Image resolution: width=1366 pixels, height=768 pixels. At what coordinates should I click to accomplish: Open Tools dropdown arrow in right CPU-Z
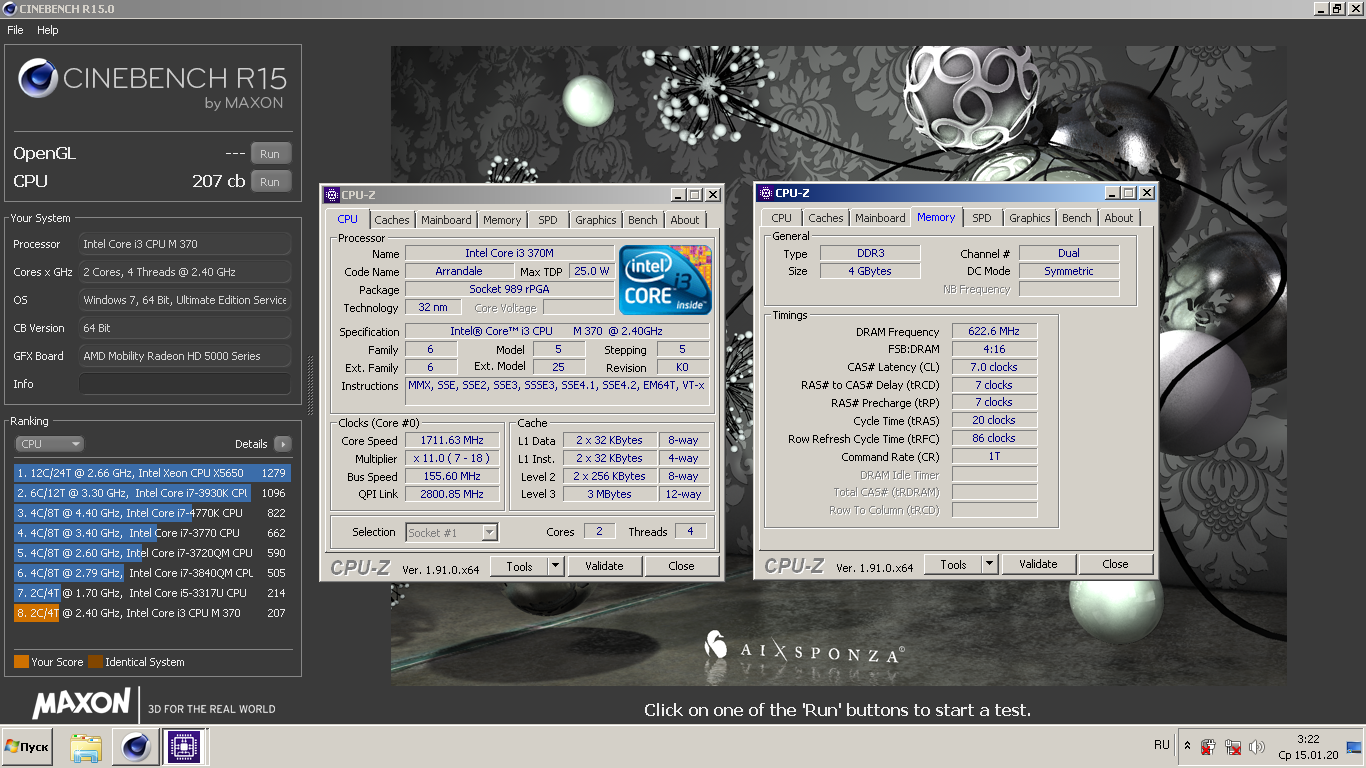coord(990,564)
